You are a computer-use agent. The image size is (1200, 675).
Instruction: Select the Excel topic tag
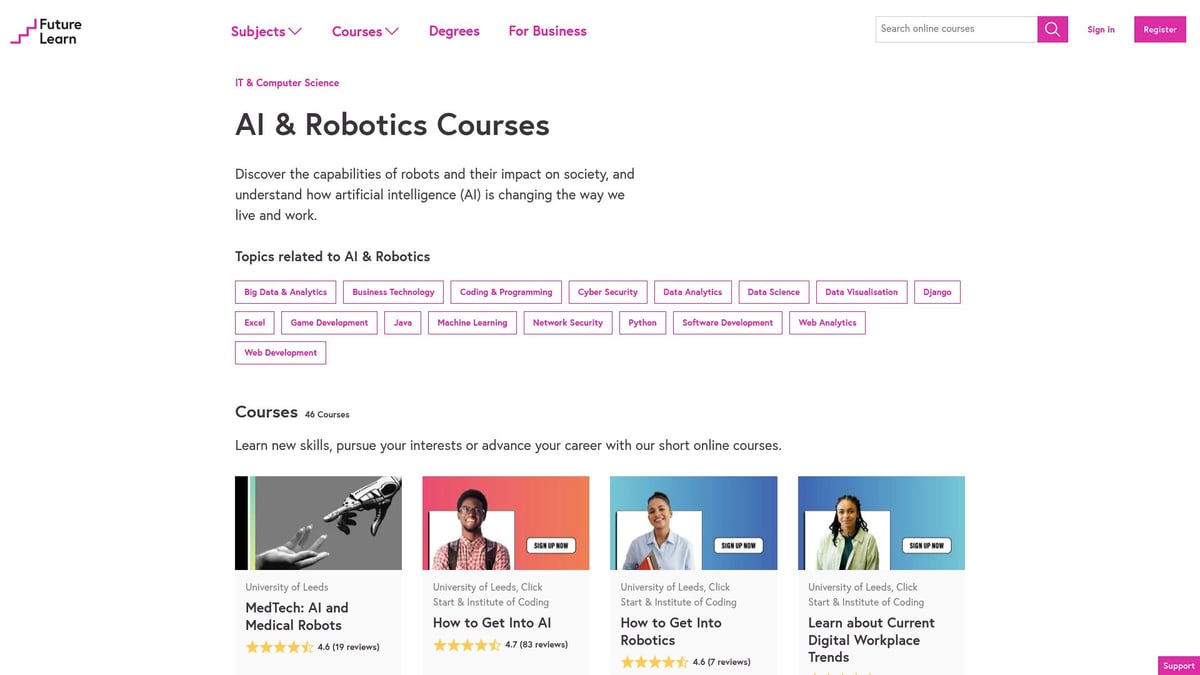coord(255,322)
